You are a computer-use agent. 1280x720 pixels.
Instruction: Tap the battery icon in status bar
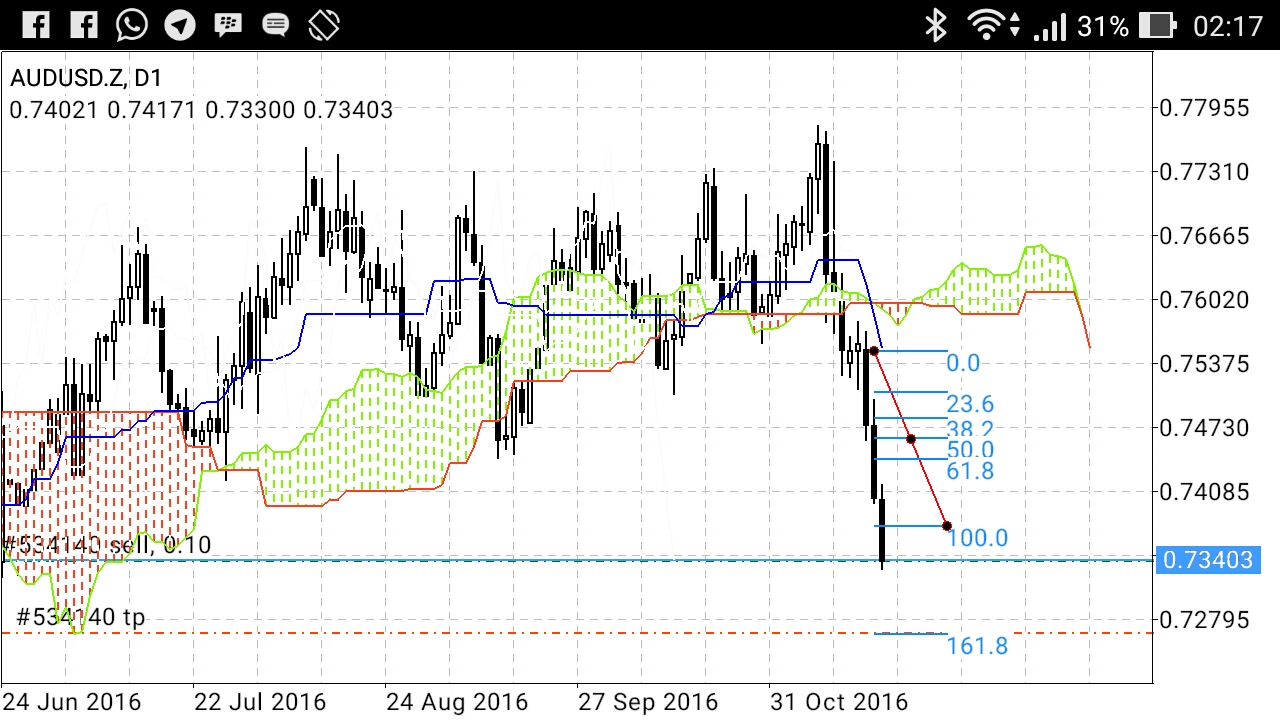1157,25
